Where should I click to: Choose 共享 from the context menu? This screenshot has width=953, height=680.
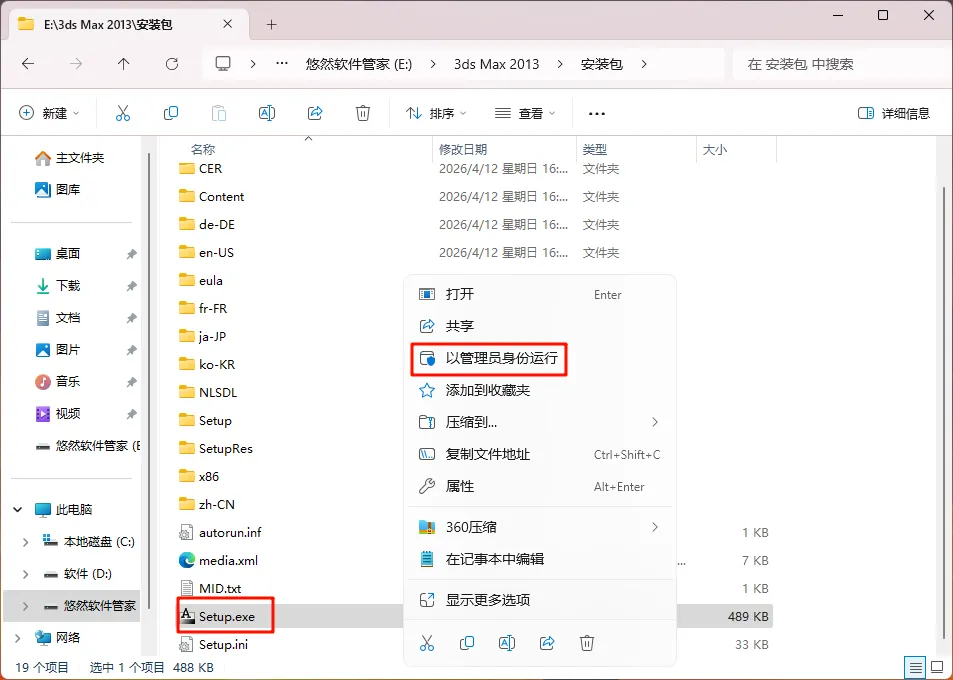[540, 326]
